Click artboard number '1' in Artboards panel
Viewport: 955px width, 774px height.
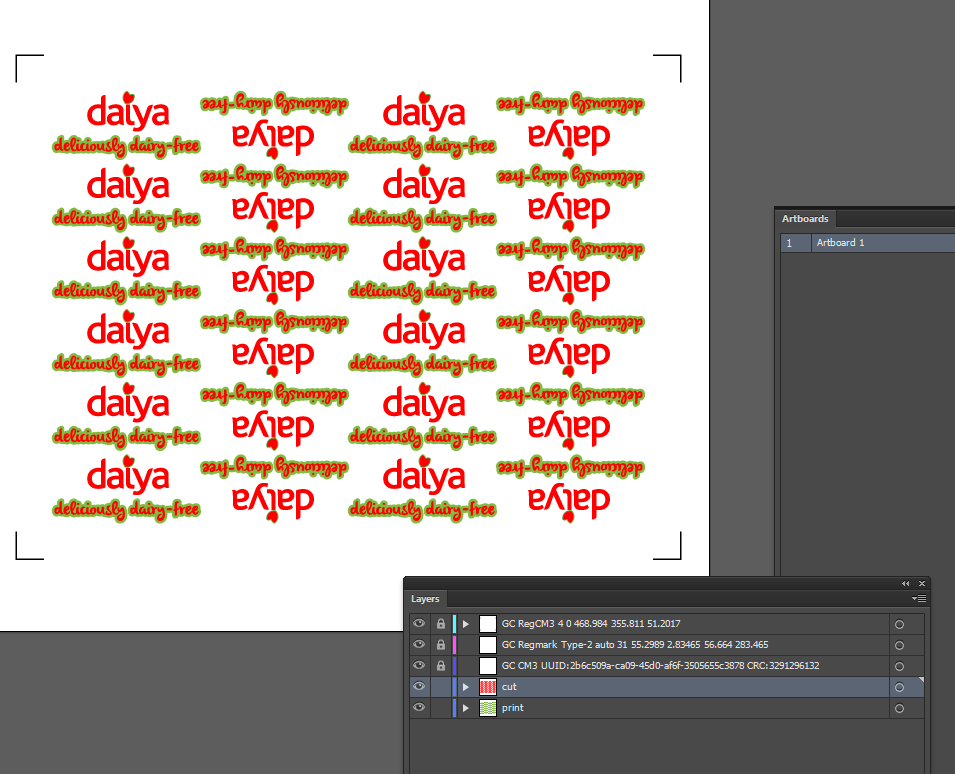tap(789, 243)
